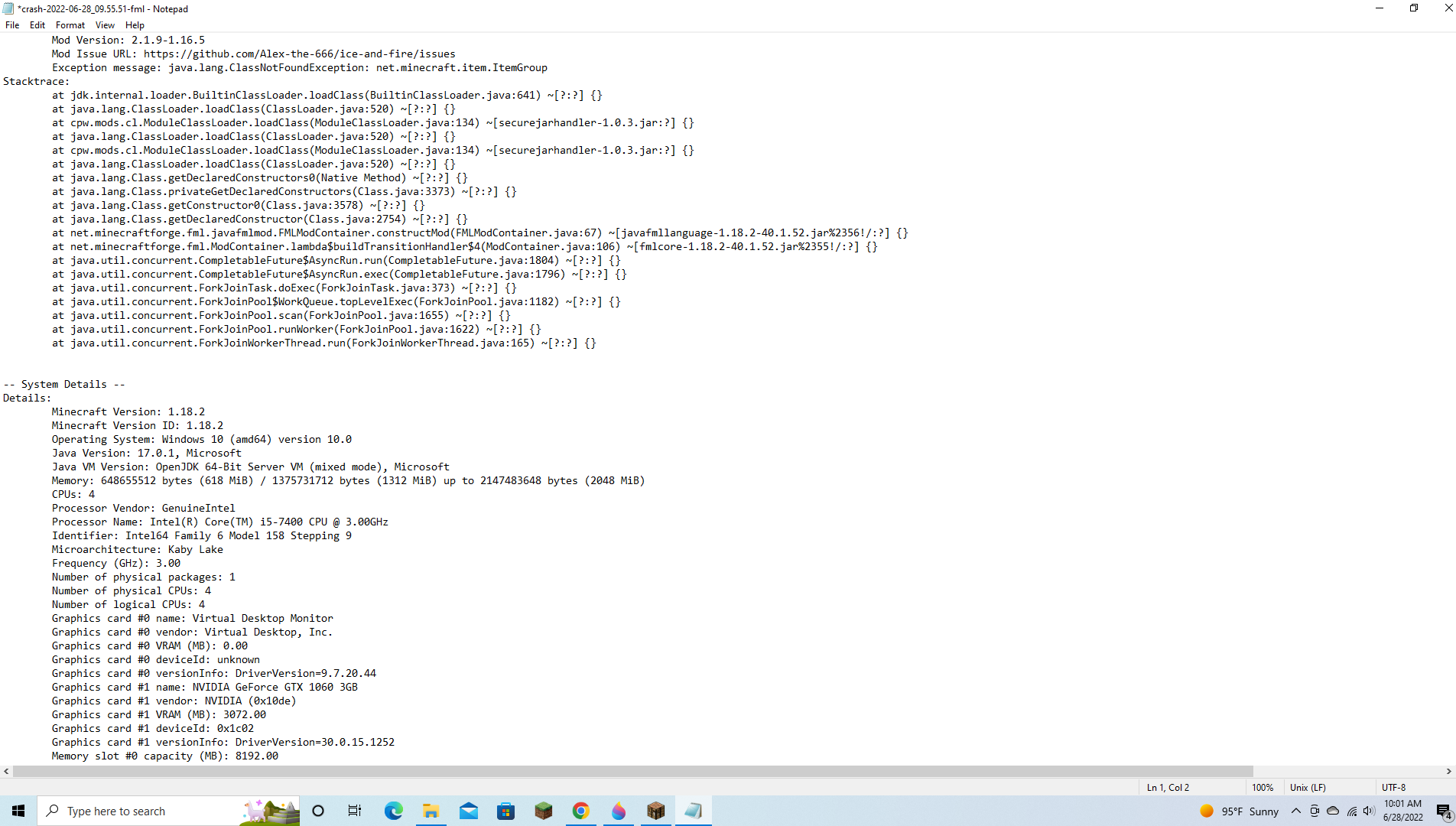Open the Mail app

click(x=469, y=811)
